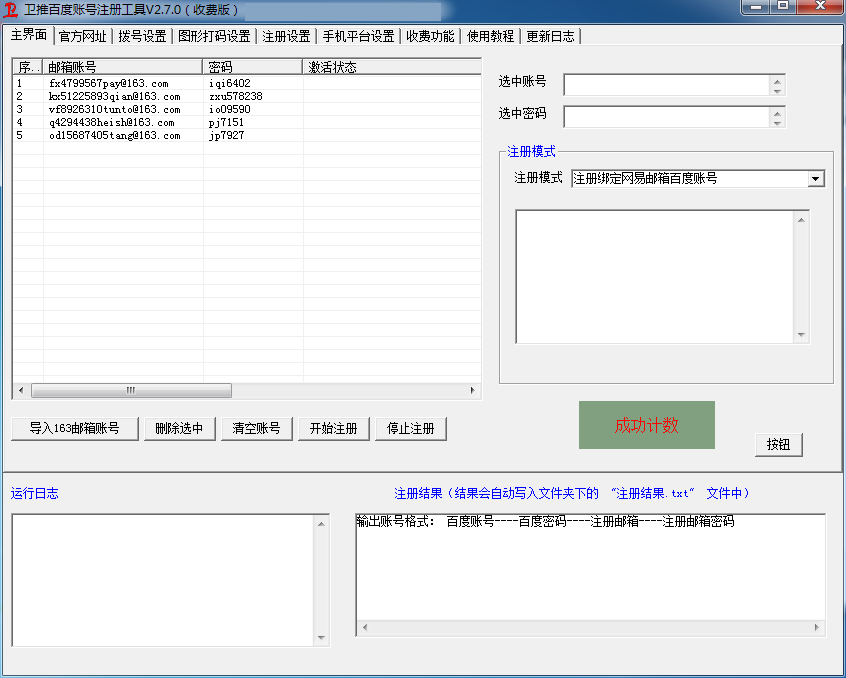The width and height of the screenshot is (846, 678).
Task: Click the 运行日志 scroll-down arrow
Action: [x=321, y=638]
